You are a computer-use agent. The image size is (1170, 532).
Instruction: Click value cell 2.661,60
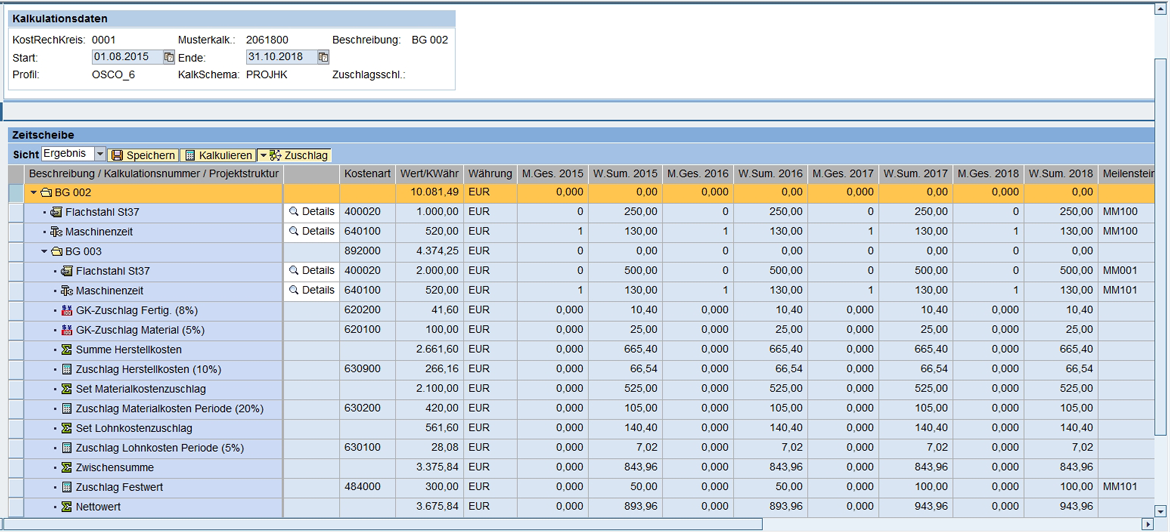click(x=429, y=350)
